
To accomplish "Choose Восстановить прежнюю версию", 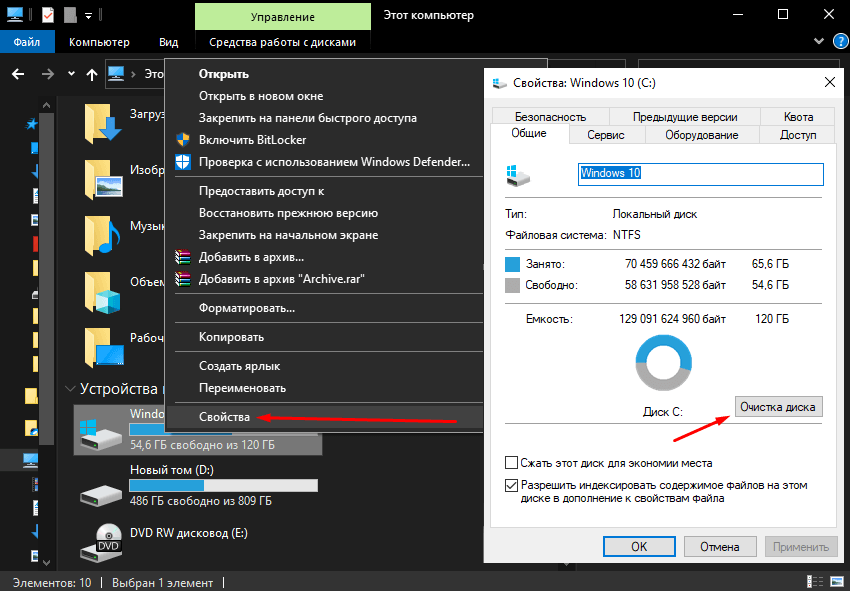I will (288, 213).
